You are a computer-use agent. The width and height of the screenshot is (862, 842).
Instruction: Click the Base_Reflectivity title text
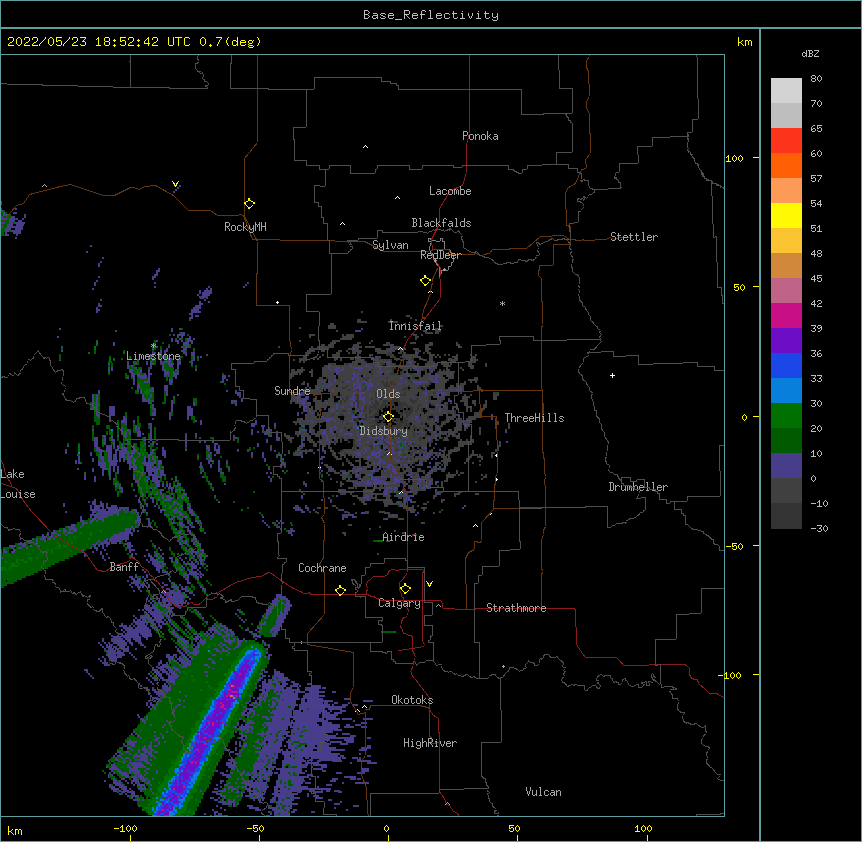pyautogui.click(x=431, y=15)
